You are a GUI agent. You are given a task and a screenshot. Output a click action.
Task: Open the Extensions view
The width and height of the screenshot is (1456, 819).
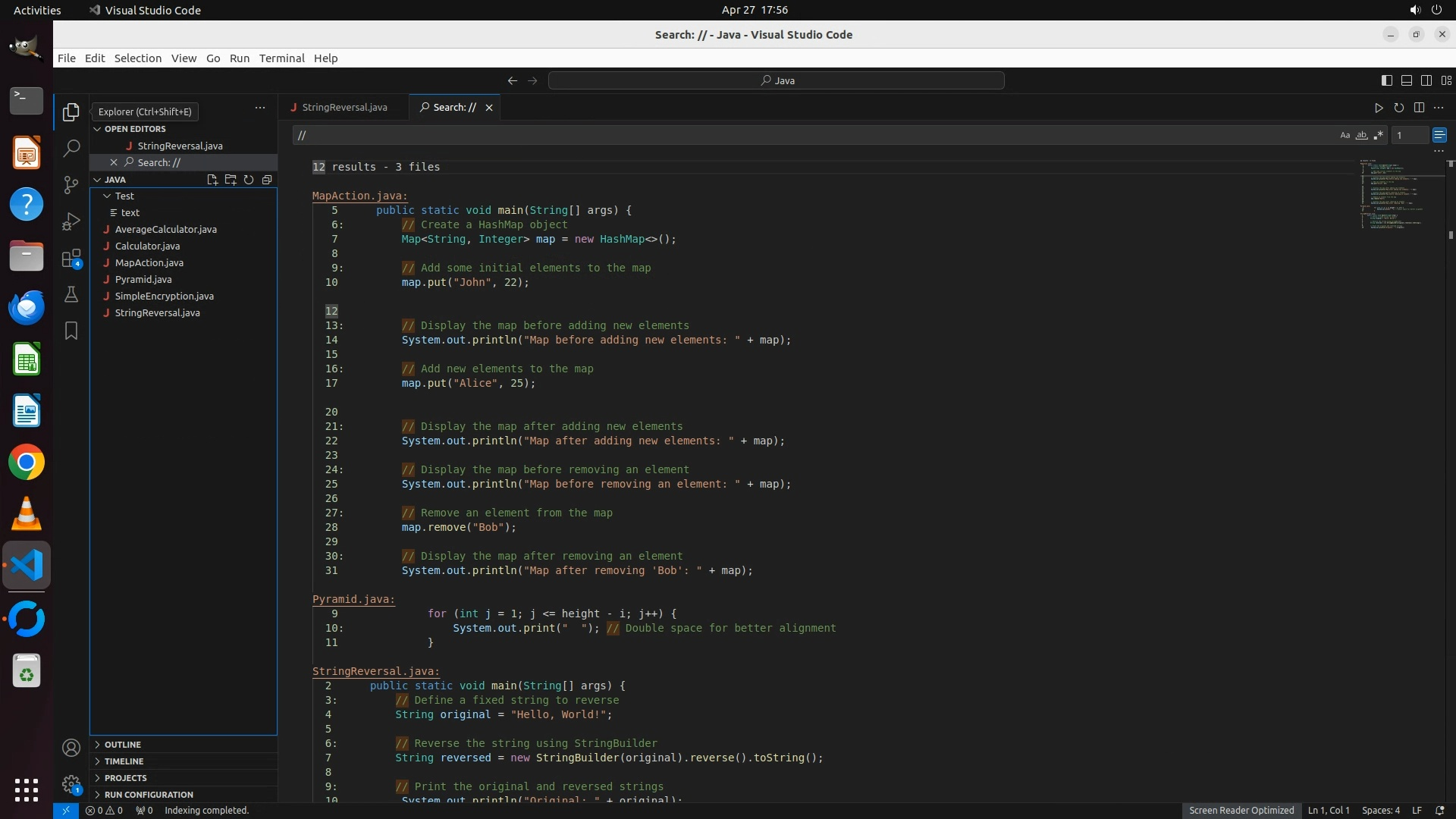(x=71, y=259)
